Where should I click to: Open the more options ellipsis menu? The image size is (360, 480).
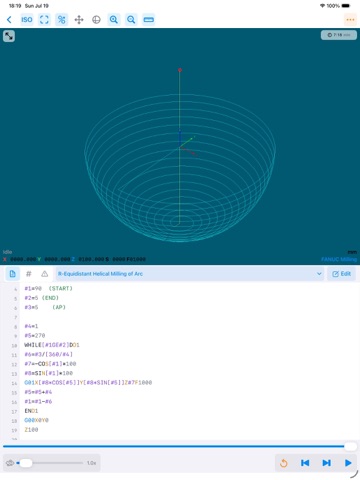tap(350, 20)
